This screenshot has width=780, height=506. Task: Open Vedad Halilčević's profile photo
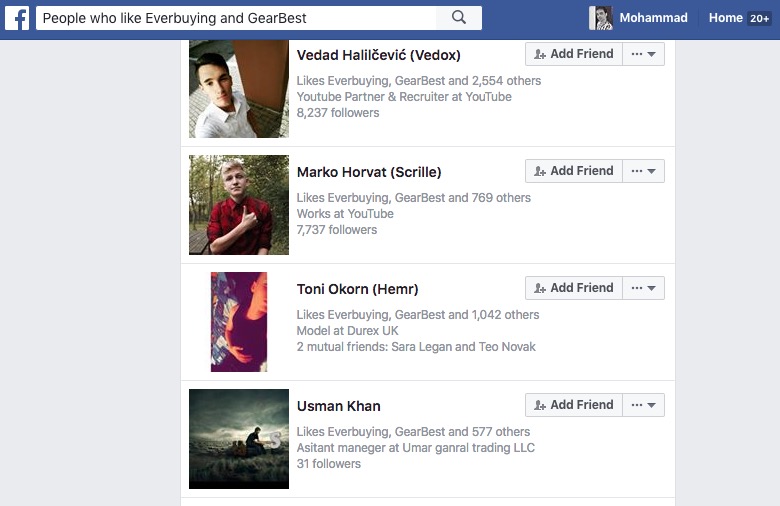coord(239,89)
